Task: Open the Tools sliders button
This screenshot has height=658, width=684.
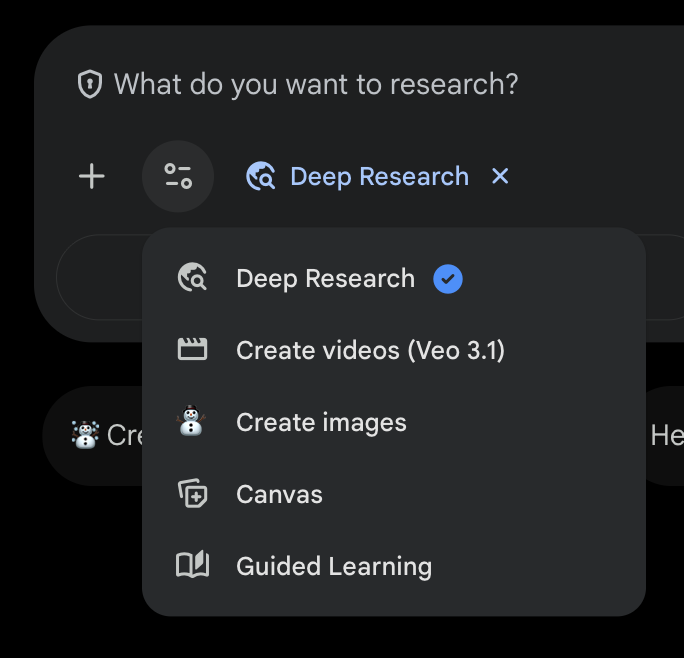Action: pyautogui.click(x=178, y=176)
